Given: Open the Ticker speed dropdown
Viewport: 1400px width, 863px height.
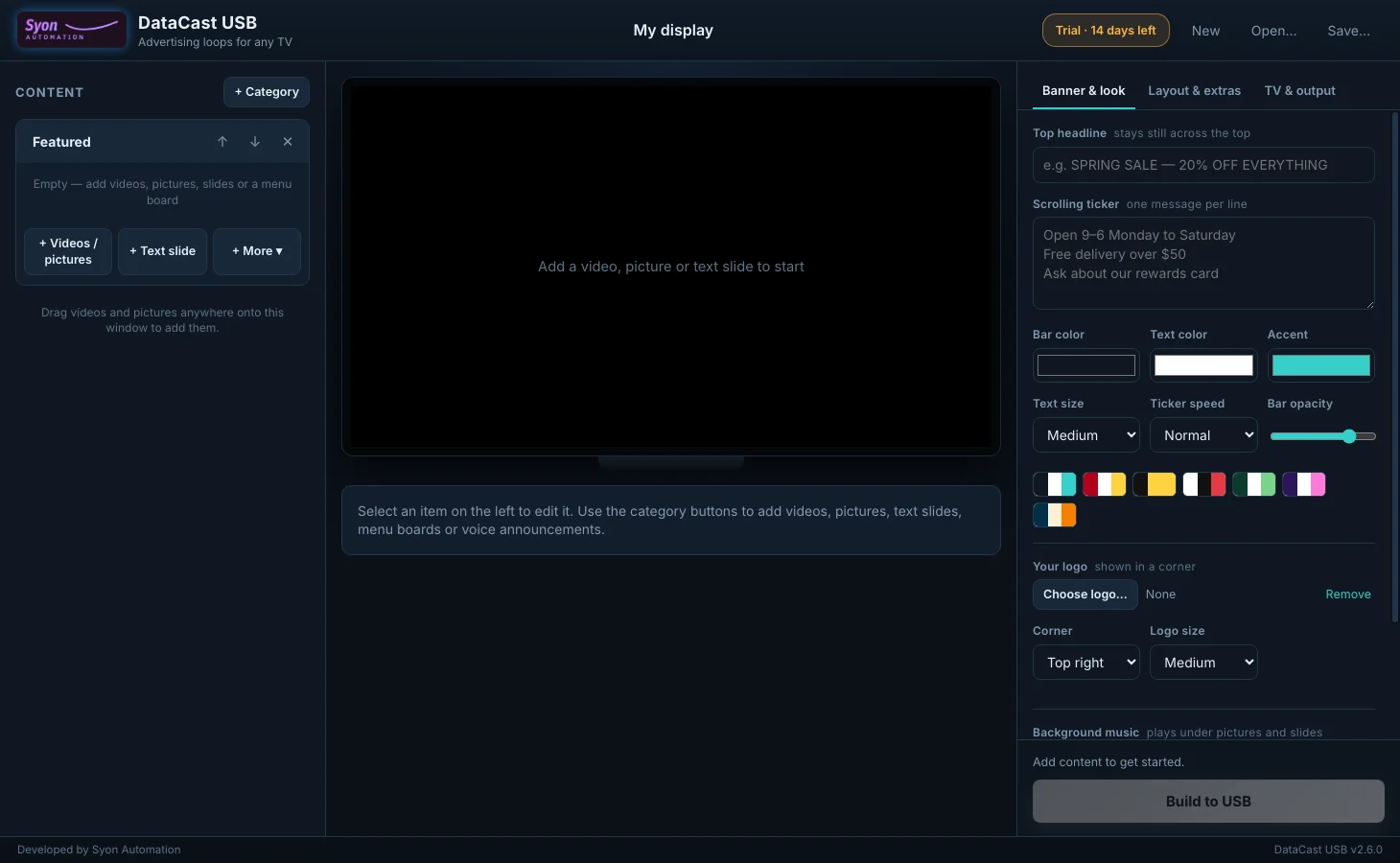Looking at the screenshot, I should click(x=1203, y=435).
